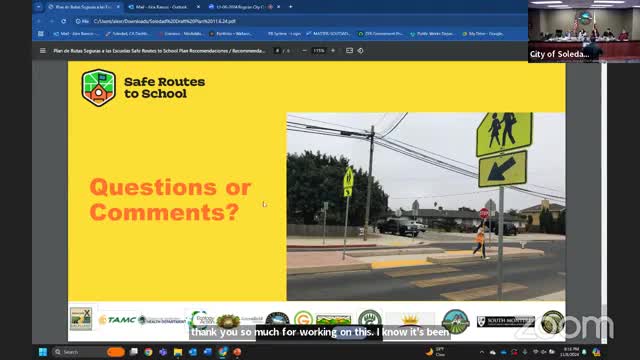Switch to the Mail Outlook browser tab

click(x=162, y=7)
